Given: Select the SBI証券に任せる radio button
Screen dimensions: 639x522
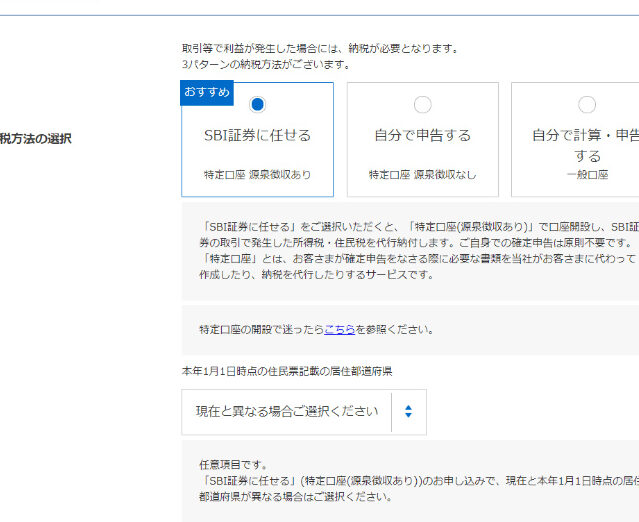Looking at the screenshot, I should (x=257, y=104).
